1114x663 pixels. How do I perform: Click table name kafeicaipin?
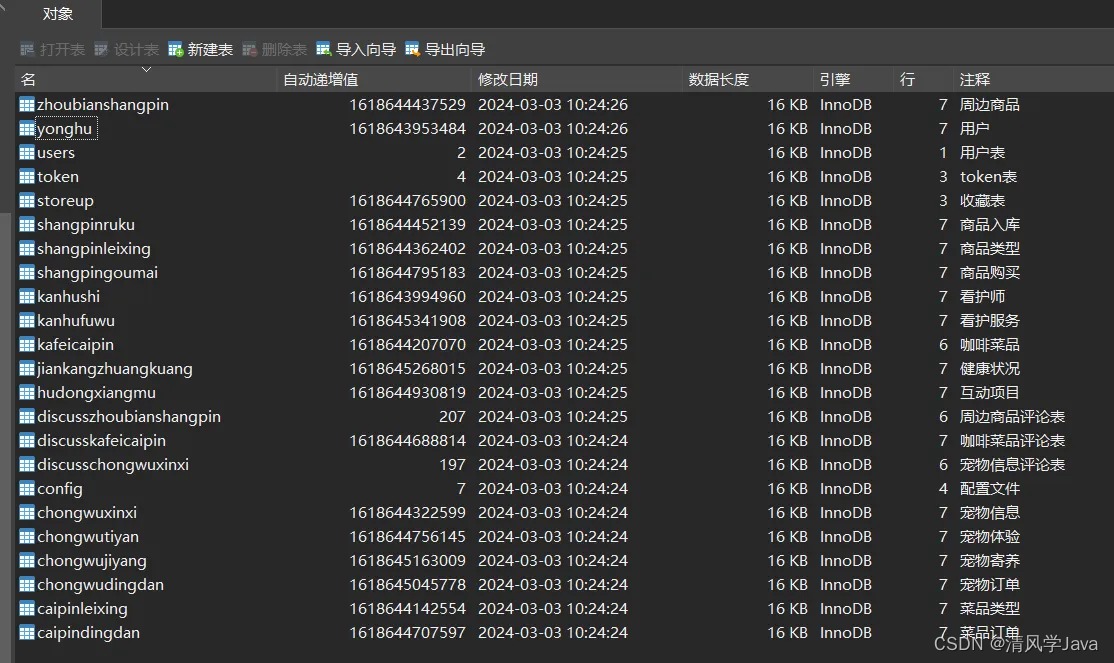(75, 345)
